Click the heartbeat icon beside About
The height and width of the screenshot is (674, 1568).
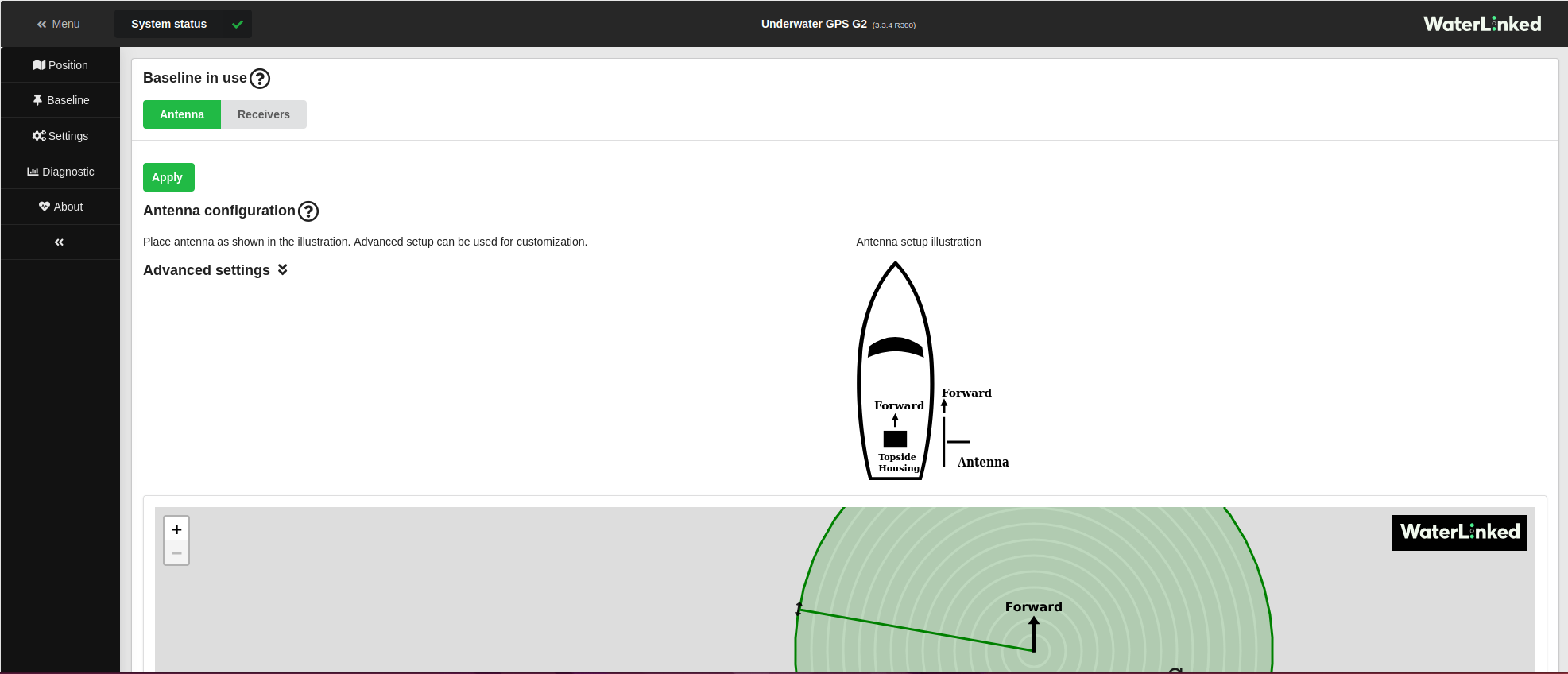tap(45, 207)
